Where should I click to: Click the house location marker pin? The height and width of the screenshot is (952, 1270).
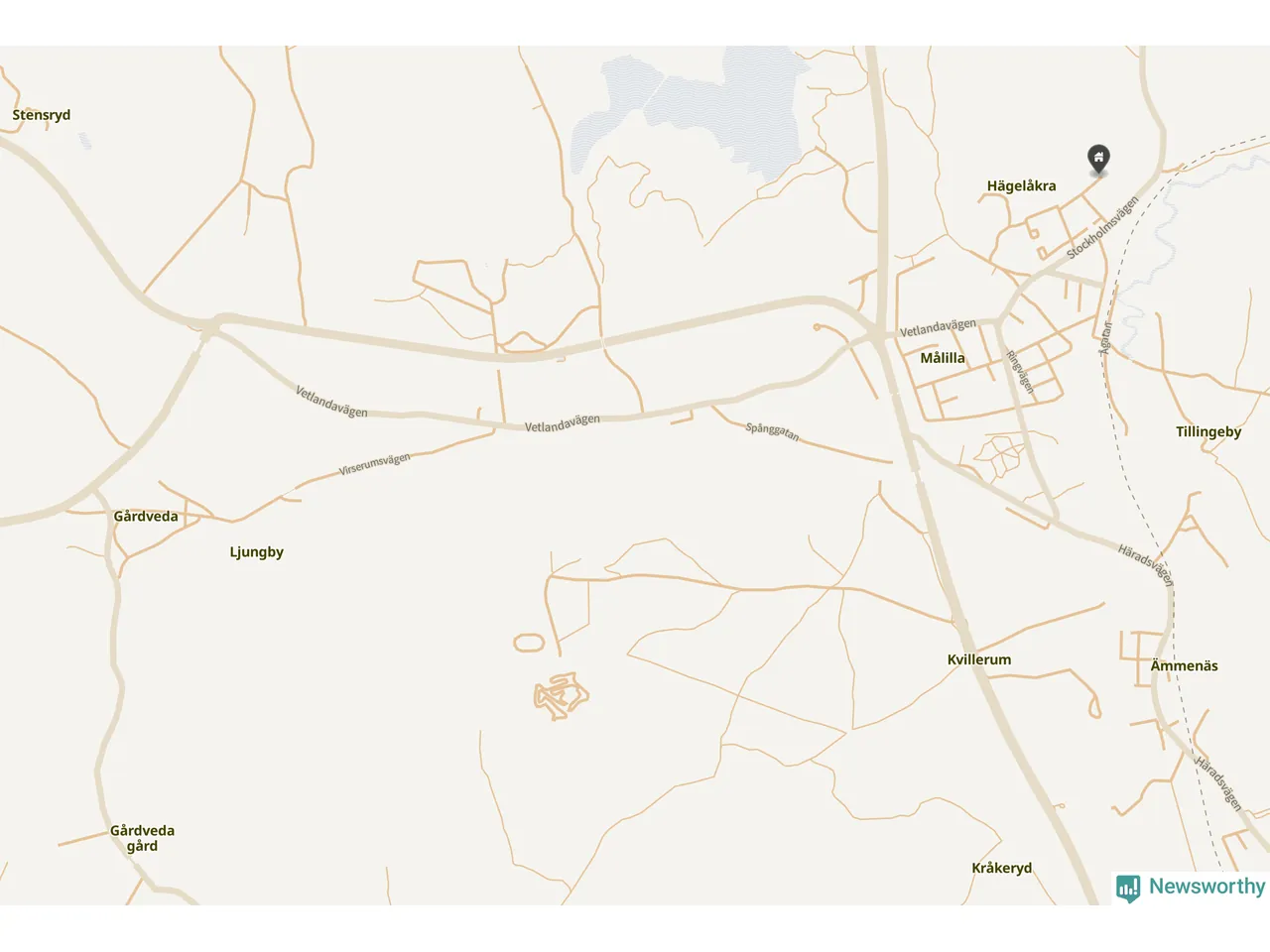tap(1097, 160)
